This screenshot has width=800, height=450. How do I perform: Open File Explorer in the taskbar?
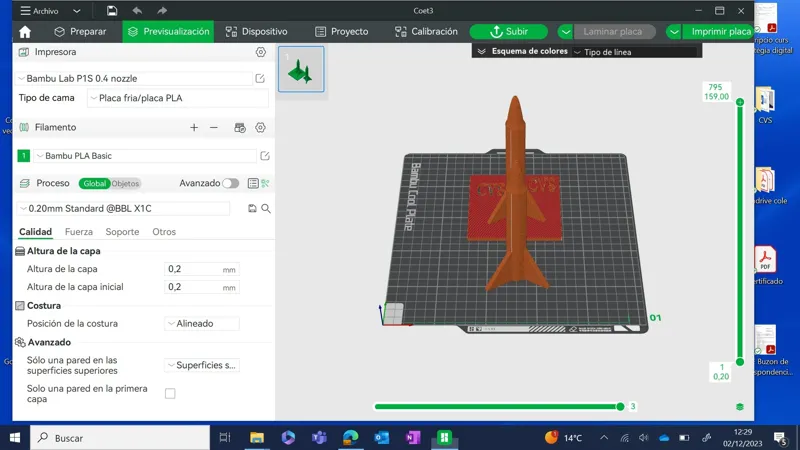[257, 437]
